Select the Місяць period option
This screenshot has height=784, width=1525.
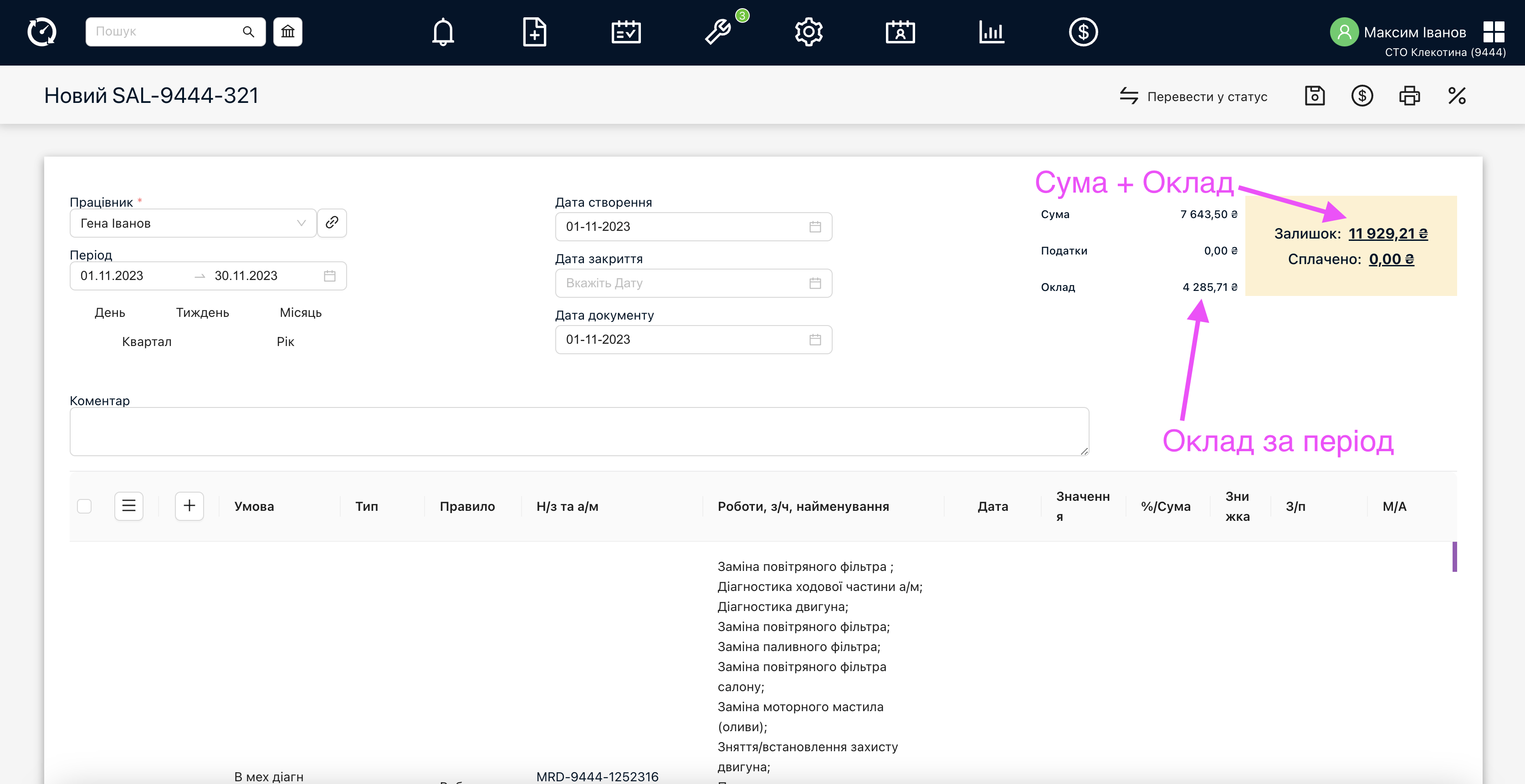coord(300,312)
